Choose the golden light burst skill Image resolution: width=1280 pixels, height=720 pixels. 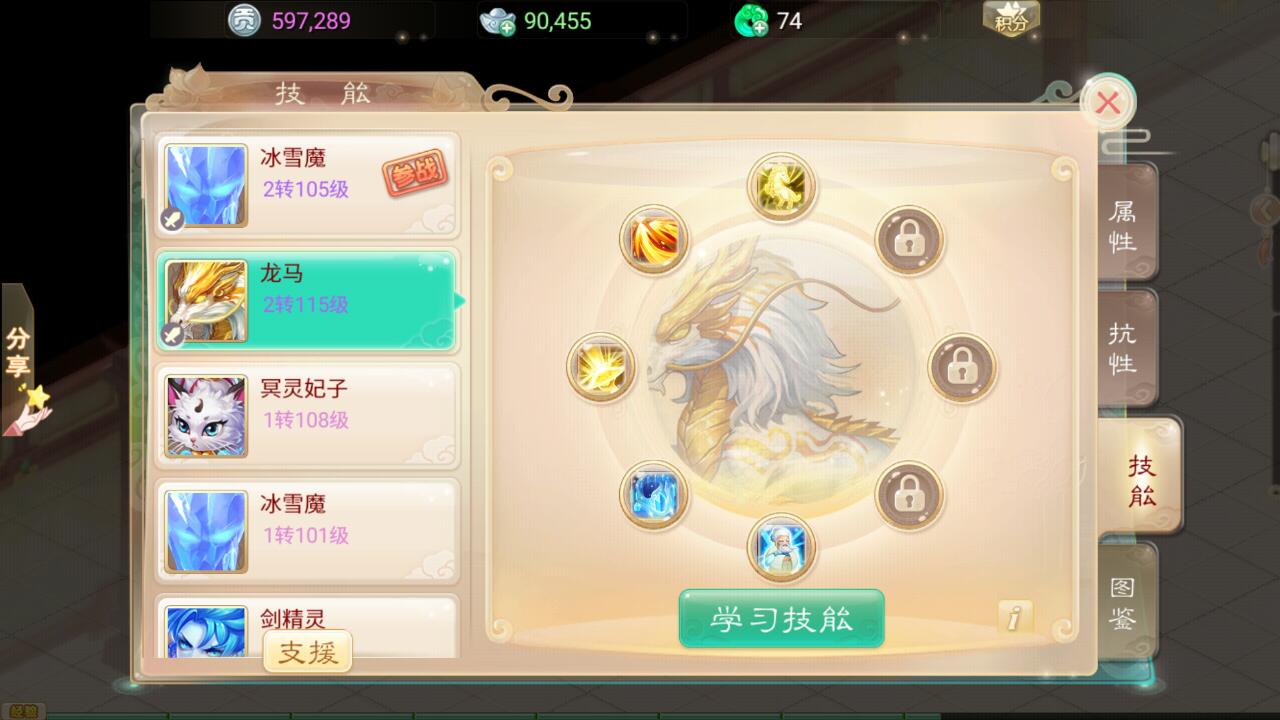601,367
